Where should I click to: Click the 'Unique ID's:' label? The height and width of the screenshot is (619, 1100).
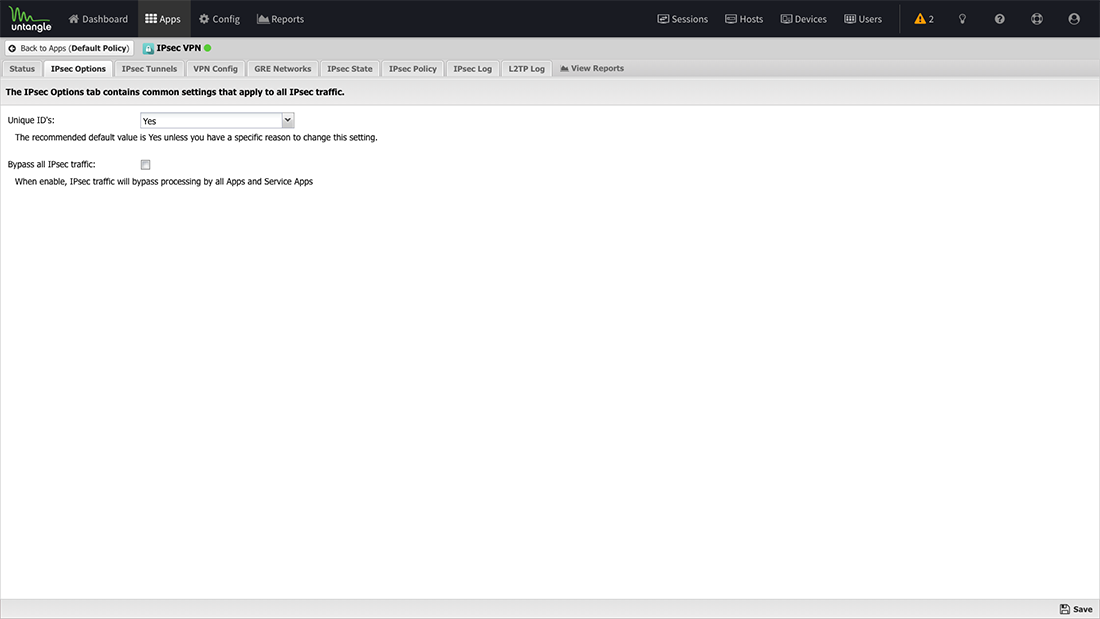31,120
